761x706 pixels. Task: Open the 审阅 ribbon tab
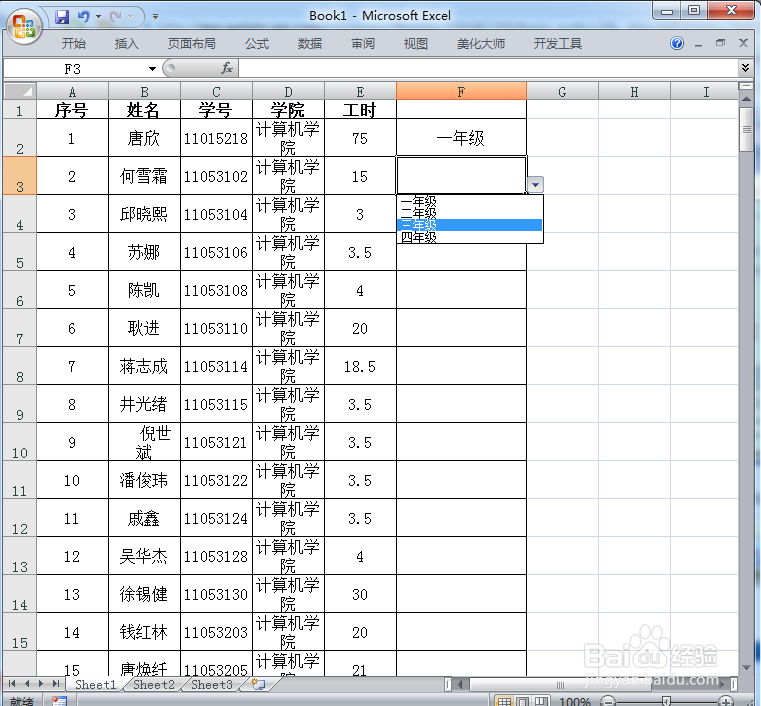pos(363,44)
